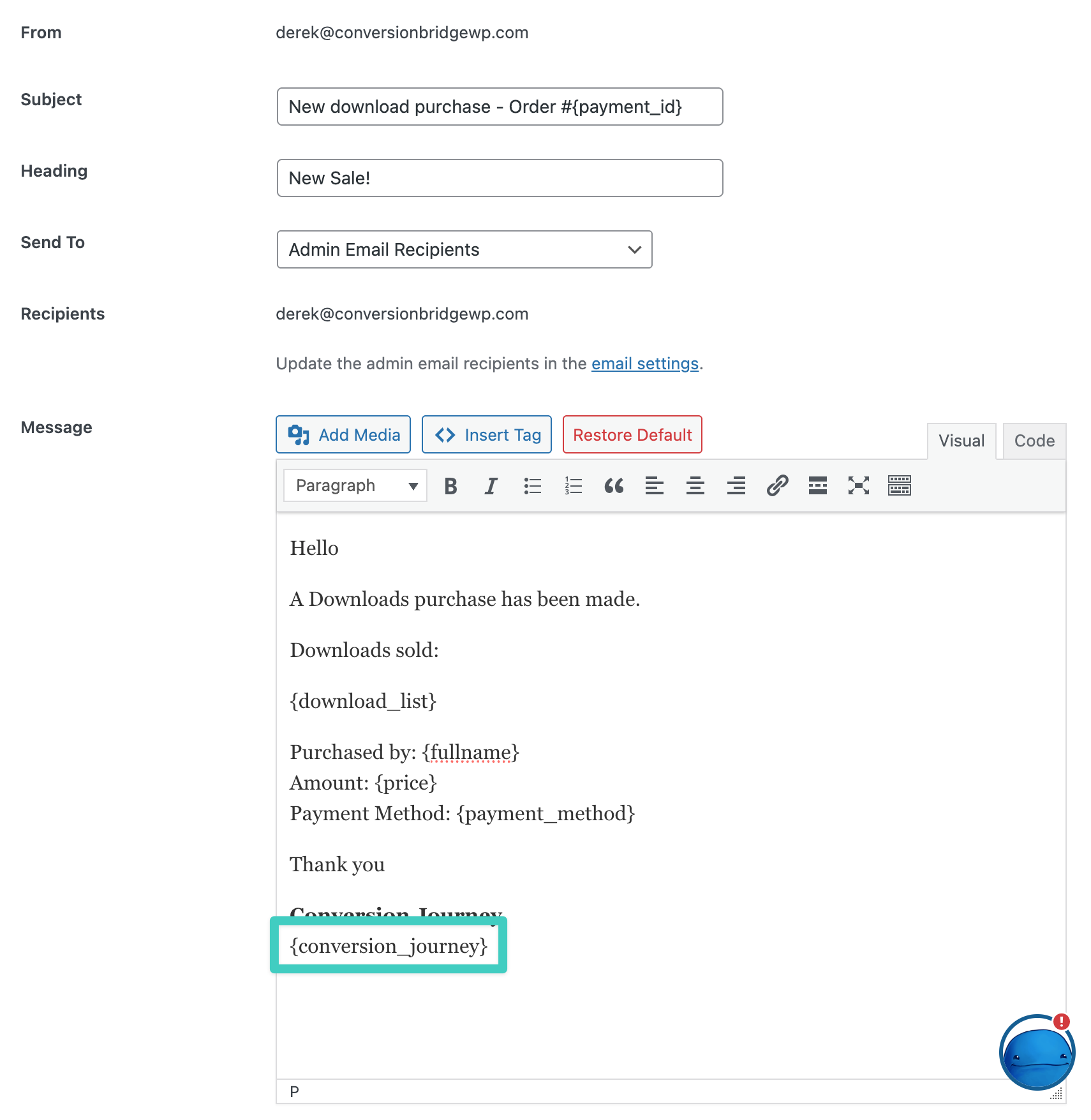
Task: Restore the default email message
Action: coord(632,434)
